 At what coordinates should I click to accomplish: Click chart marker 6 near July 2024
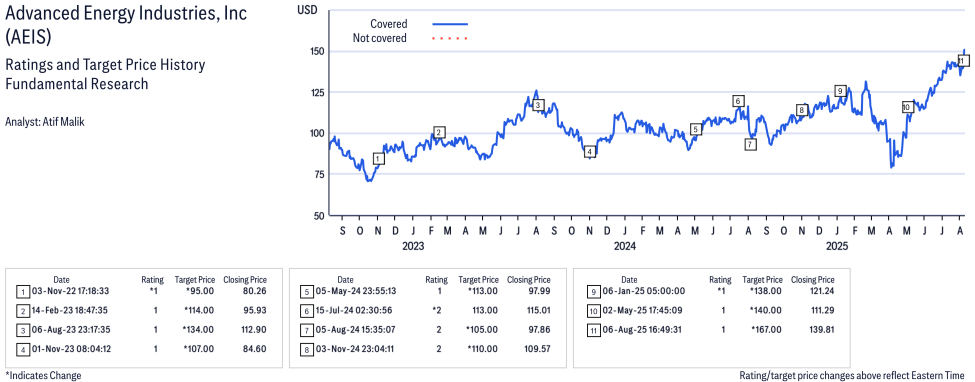pyautogui.click(x=738, y=101)
